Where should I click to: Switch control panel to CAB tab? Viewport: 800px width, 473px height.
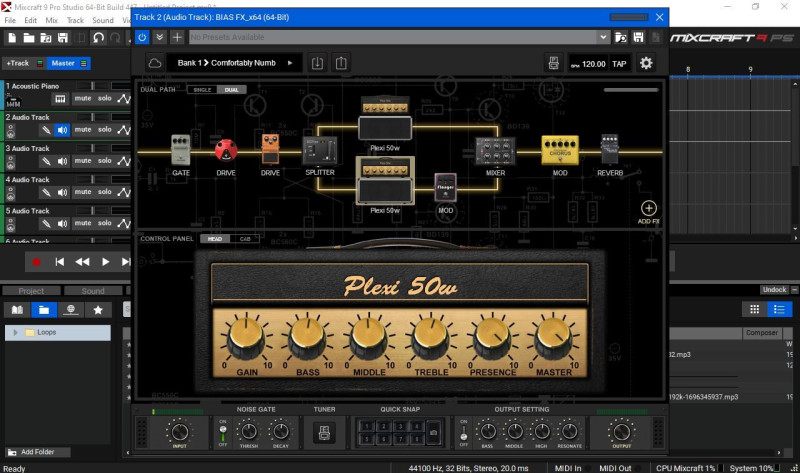[x=245, y=239]
